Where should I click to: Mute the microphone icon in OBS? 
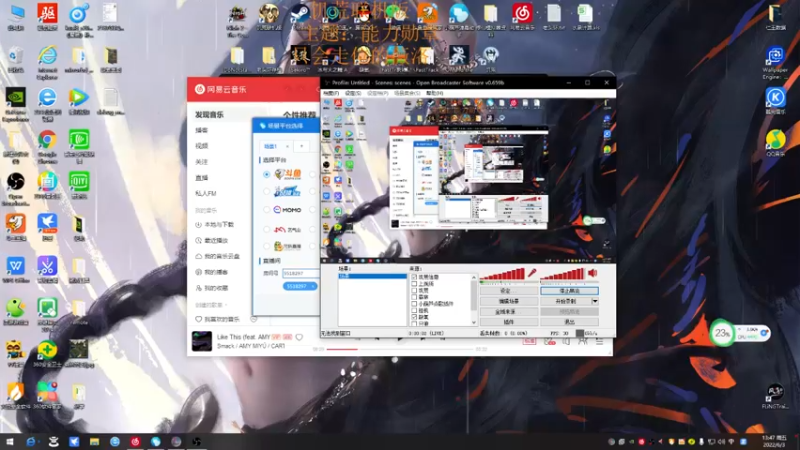click(532, 273)
